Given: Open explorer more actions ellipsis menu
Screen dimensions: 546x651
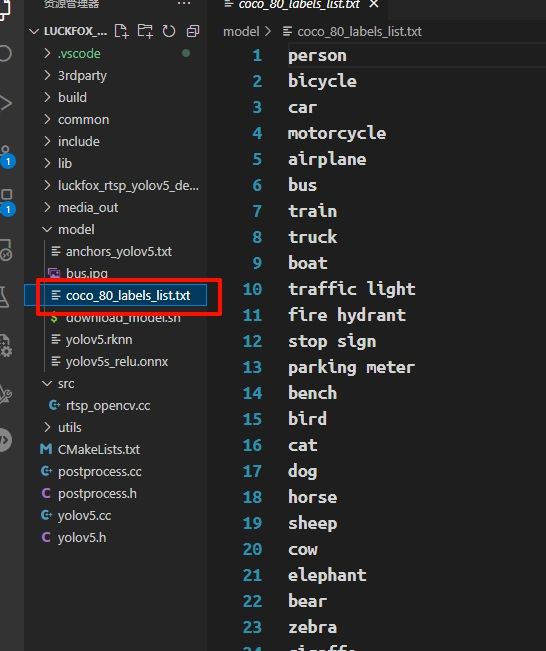Looking at the screenshot, I should (x=184, y=4).
